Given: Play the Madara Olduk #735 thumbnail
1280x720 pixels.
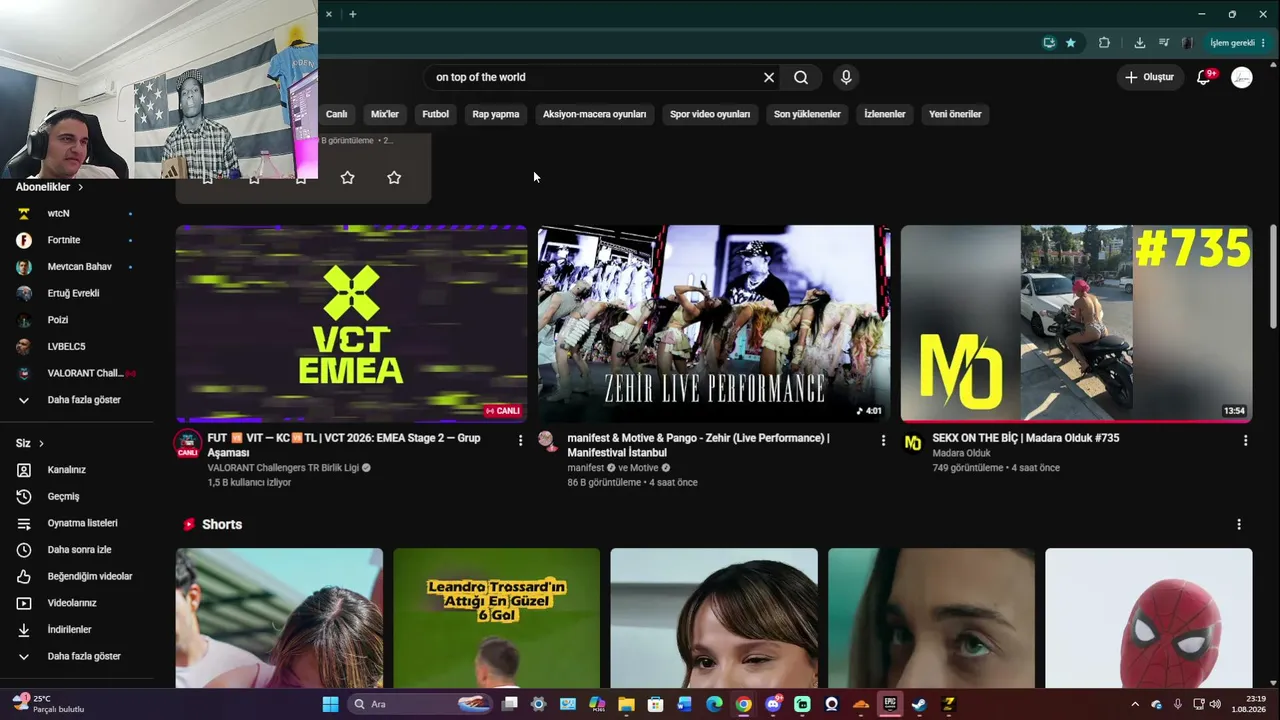Looking at the screenshot, I should [1076, 323].
